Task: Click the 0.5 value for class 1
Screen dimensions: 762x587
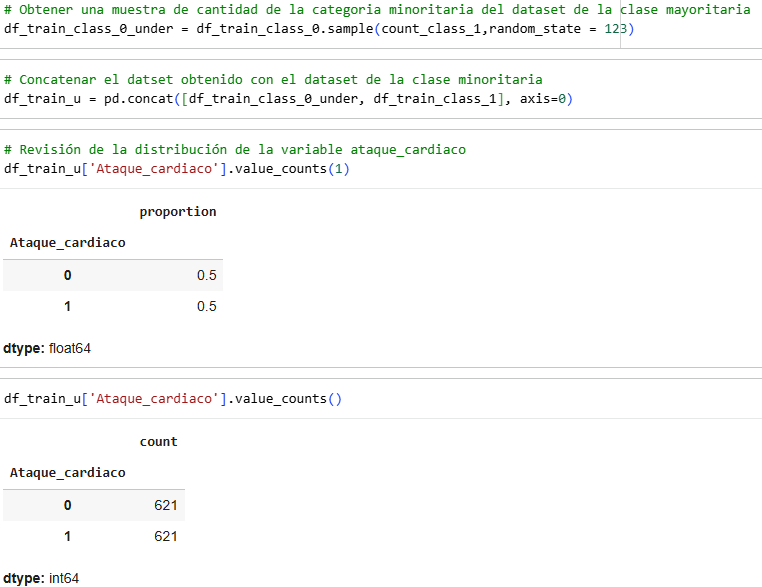Action: click(207, 307)
